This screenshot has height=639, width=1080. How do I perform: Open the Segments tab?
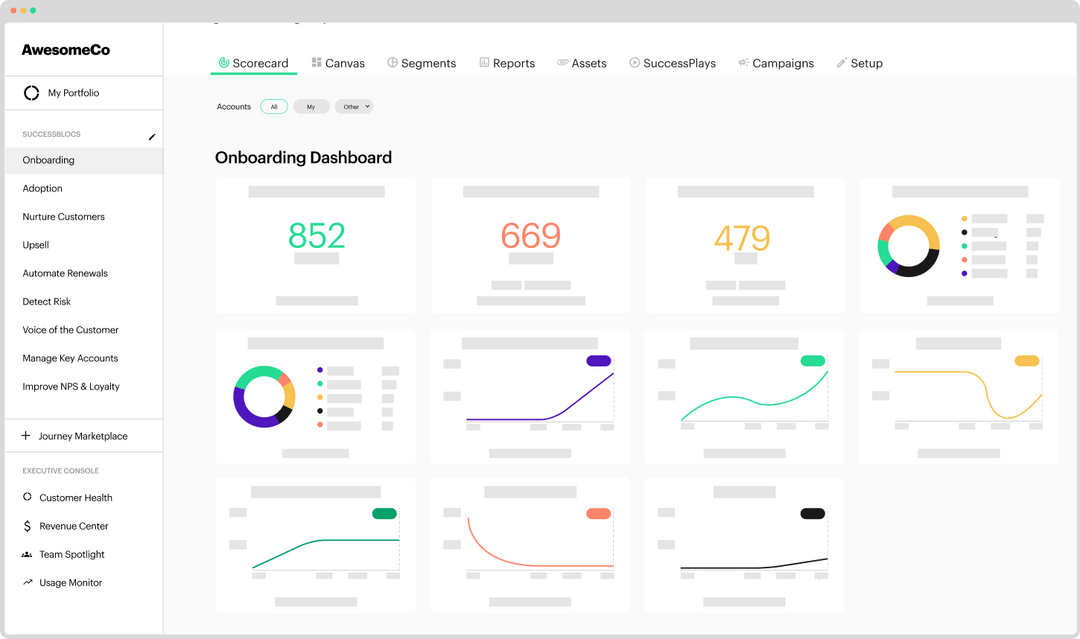[x=422, y=62]
